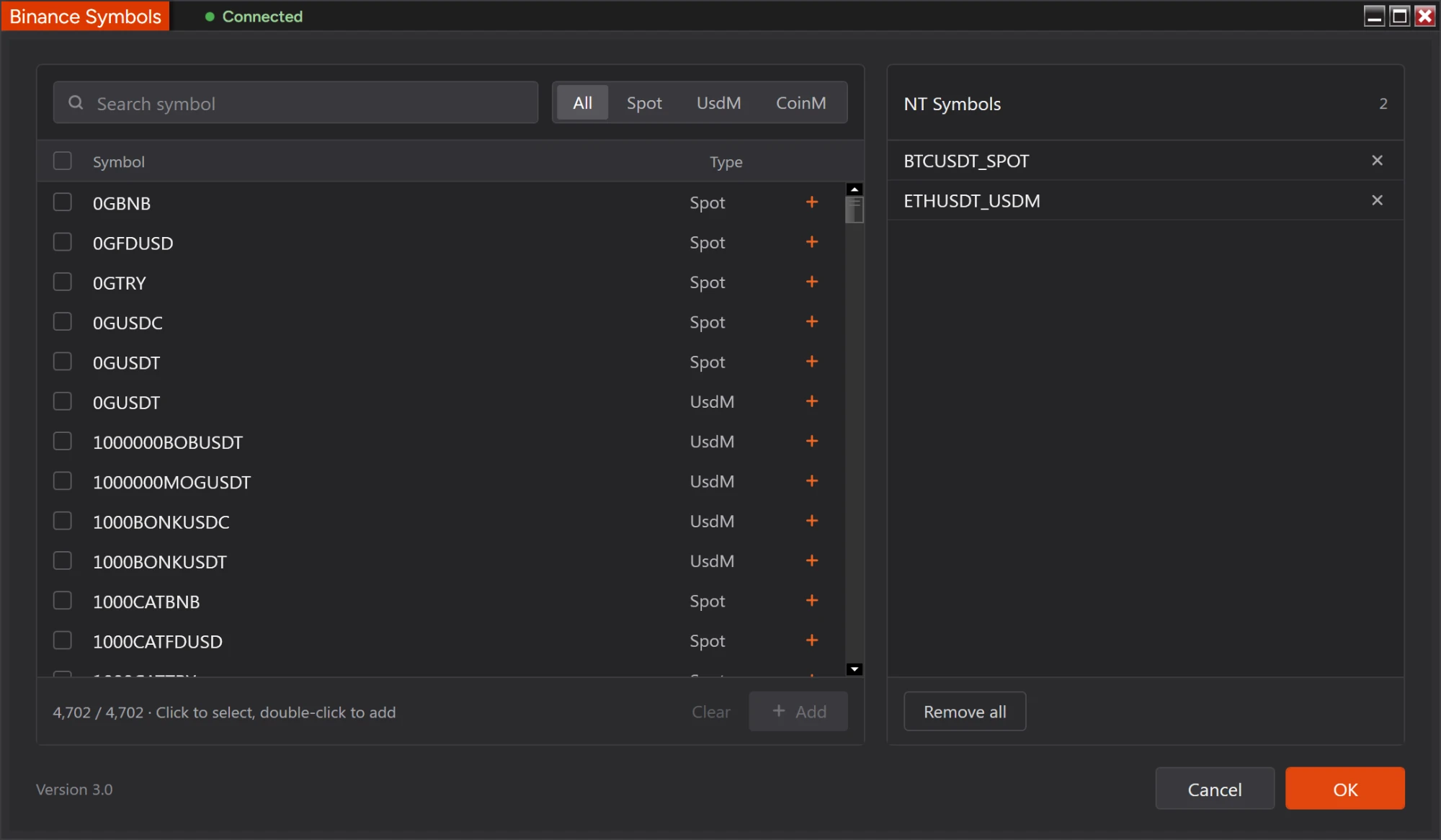Add 1000BONKUSDT using plus icon
Viewport: 1441px width, 840px height.
[812, 560]
